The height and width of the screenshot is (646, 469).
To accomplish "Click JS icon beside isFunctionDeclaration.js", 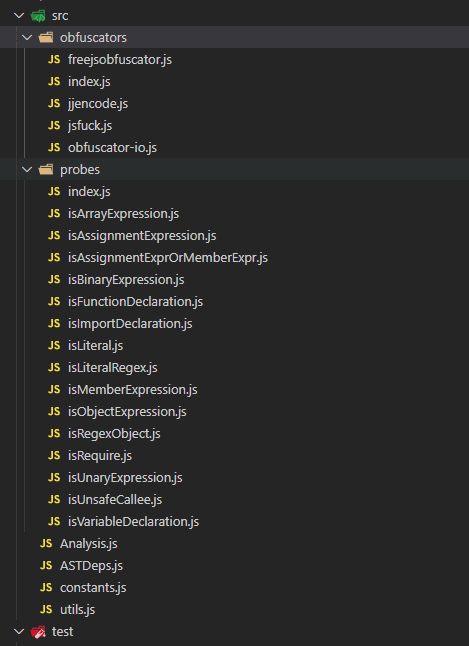I will pyautogui.click(x=54, y=301).
